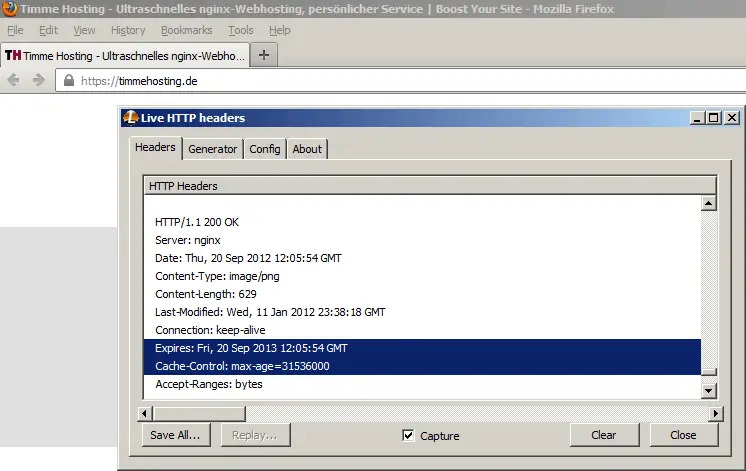Open the Bookmarks menu
Screen dimensions: 746x471
point(186,30)
